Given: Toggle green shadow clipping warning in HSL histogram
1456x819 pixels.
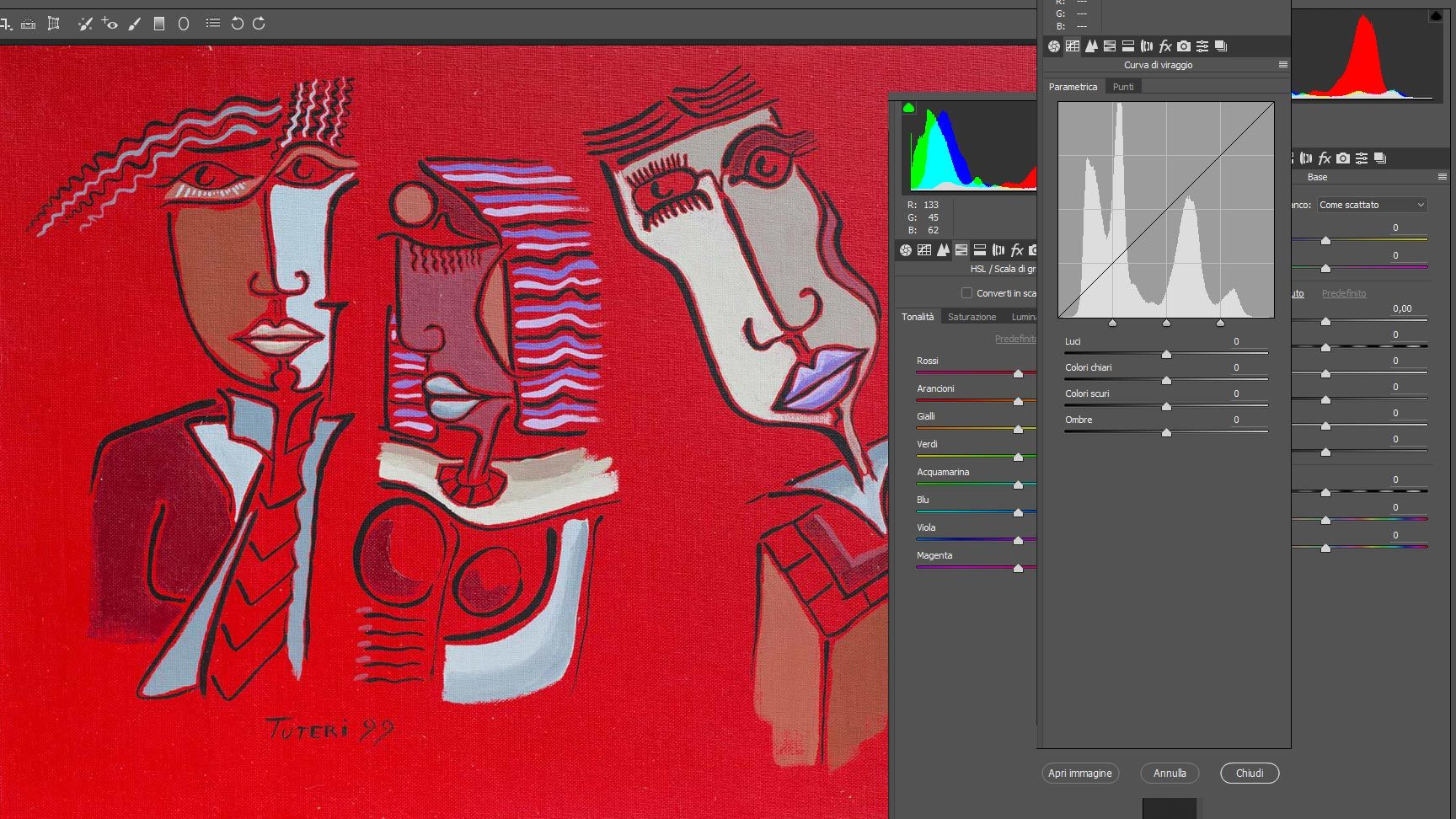Looking at the screenshot, I should tap(909, 108).
